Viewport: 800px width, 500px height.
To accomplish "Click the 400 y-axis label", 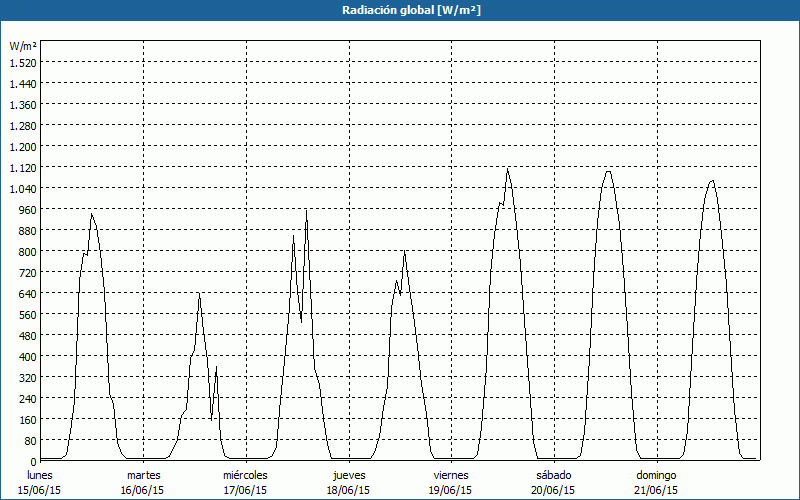I will tap(28, 357).
